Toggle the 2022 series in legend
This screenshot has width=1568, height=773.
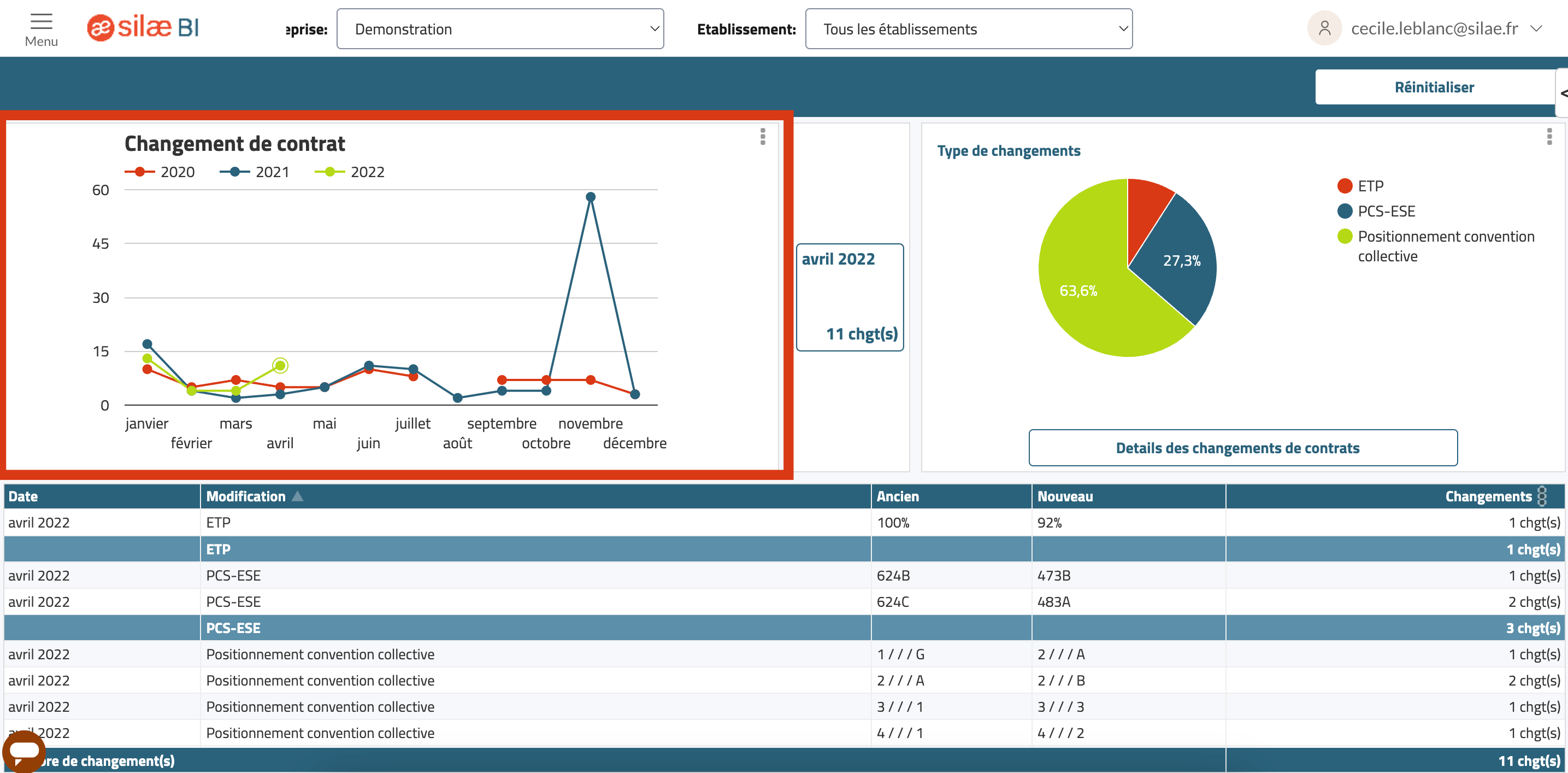coord(350,172)
